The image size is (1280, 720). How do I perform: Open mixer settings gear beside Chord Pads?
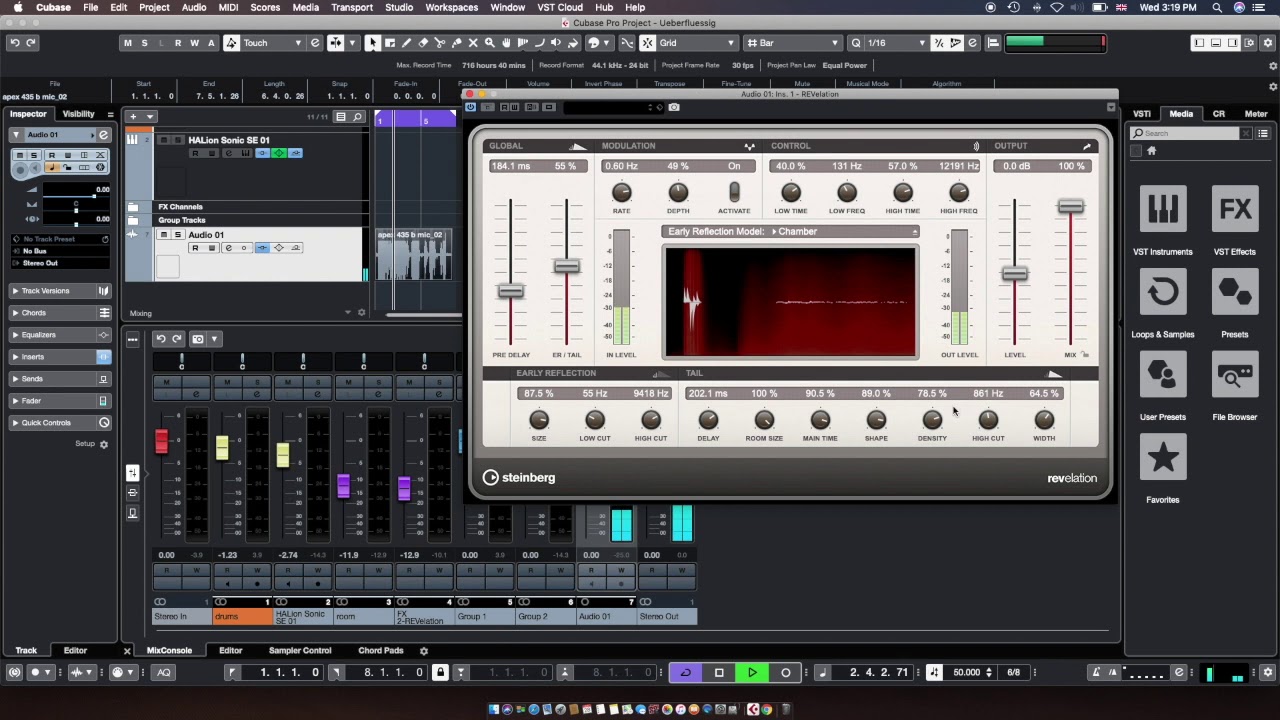[423, 651]
